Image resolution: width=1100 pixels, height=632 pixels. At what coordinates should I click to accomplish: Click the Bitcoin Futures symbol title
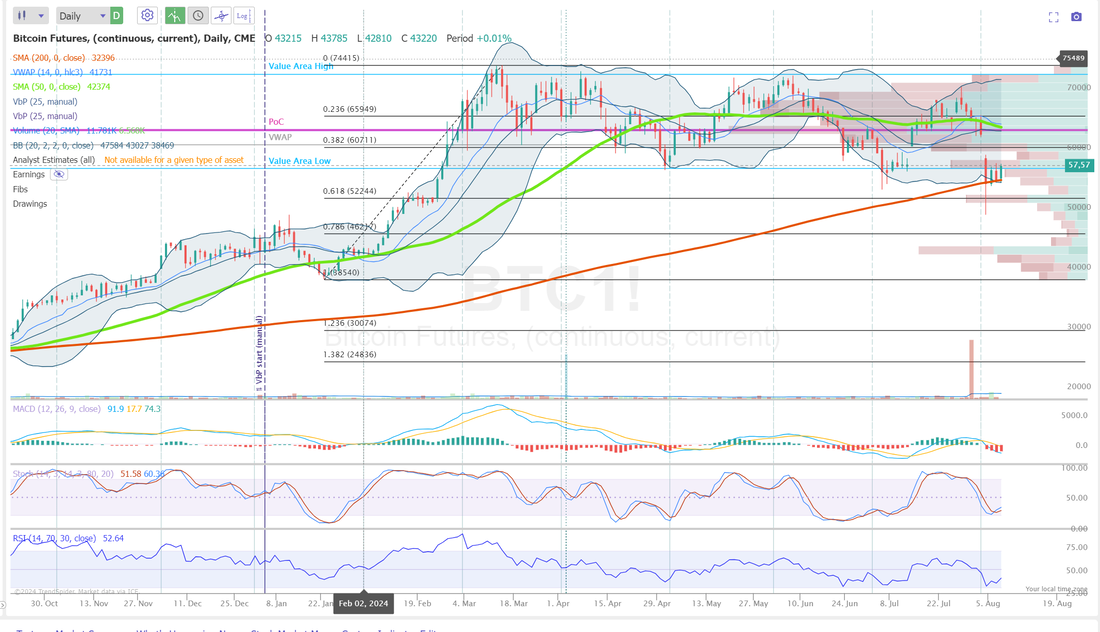[134, 39]
